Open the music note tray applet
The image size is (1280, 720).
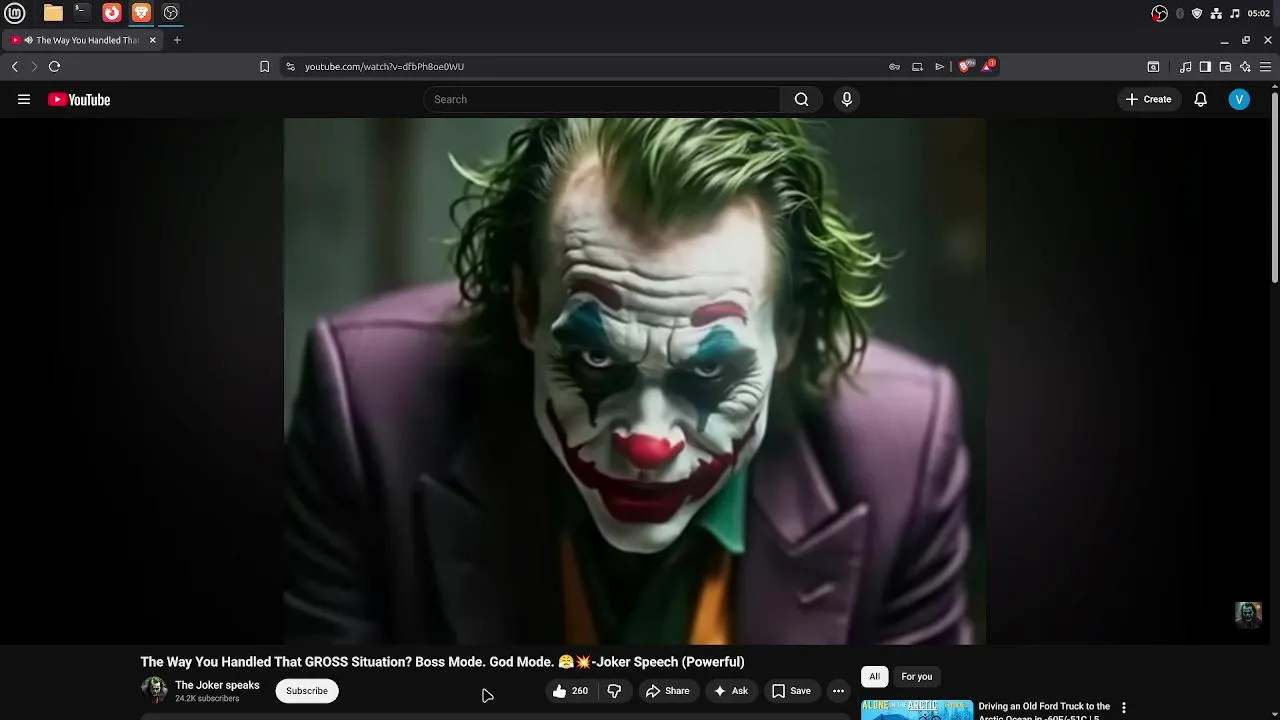(1235, 13)
